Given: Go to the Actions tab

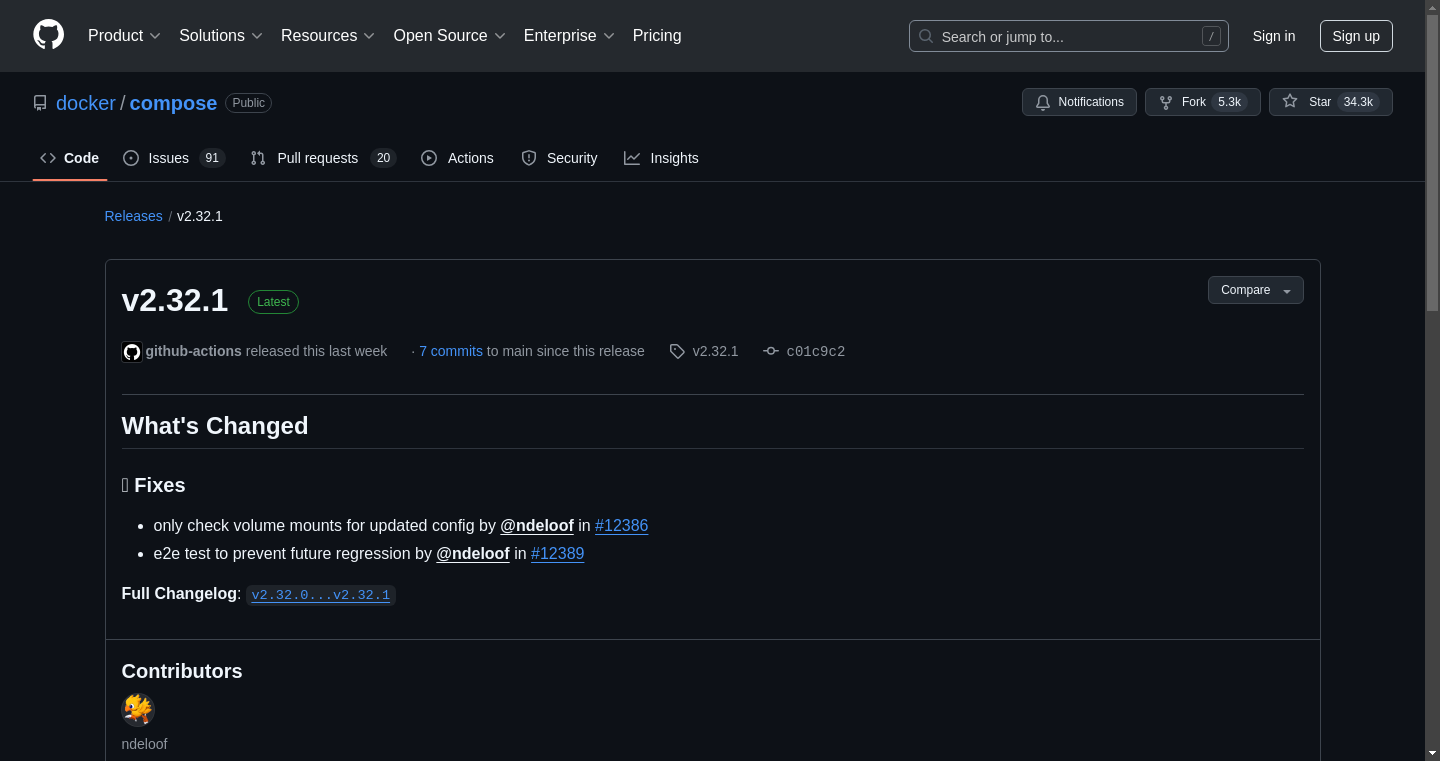Looking at the screenshot, I should (457, 158).
